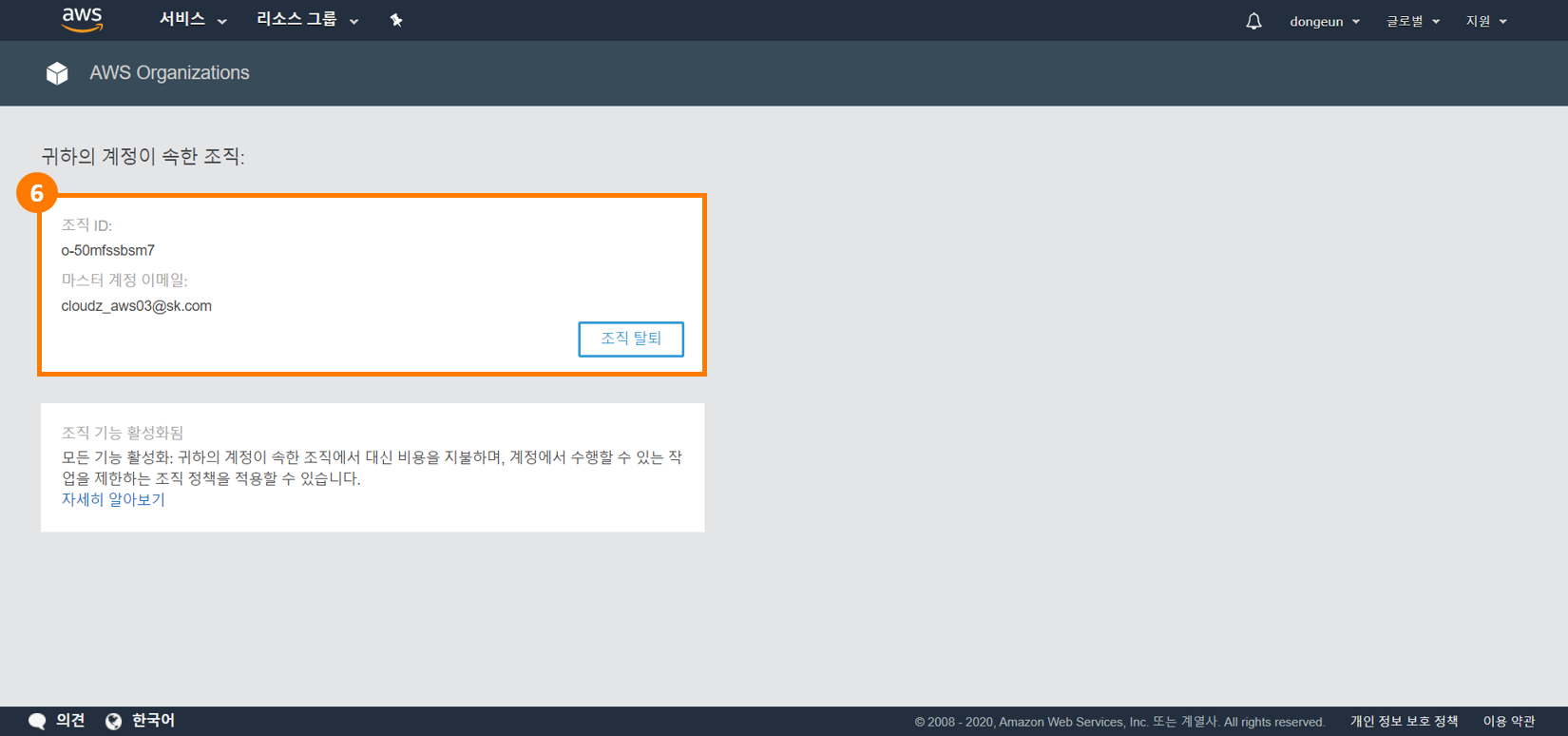
Task: Select organization ID o-50mfssbsm7 text
Action: (x=108, y=250)
